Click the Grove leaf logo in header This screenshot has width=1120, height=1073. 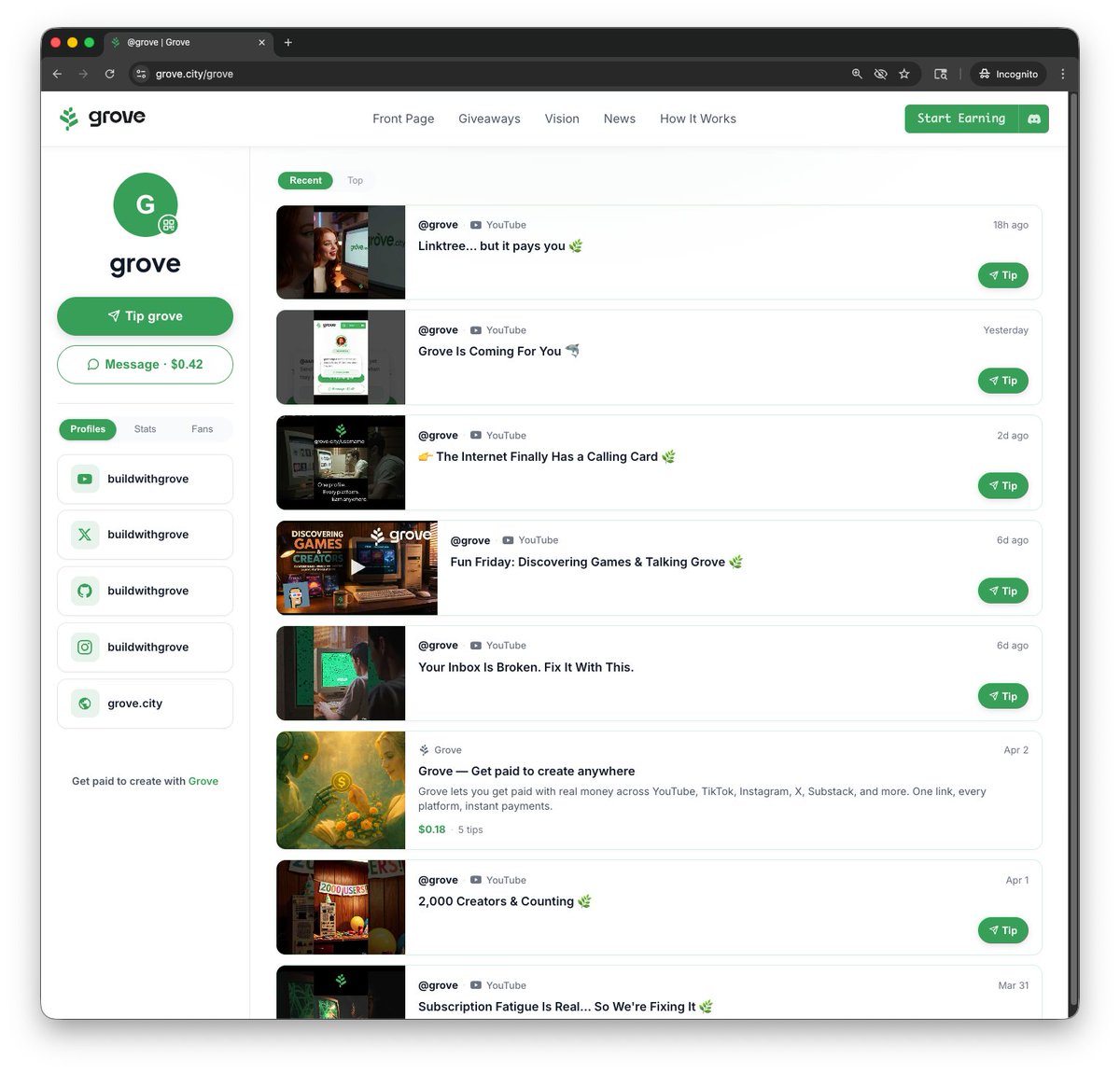click(x=103, y=118)
